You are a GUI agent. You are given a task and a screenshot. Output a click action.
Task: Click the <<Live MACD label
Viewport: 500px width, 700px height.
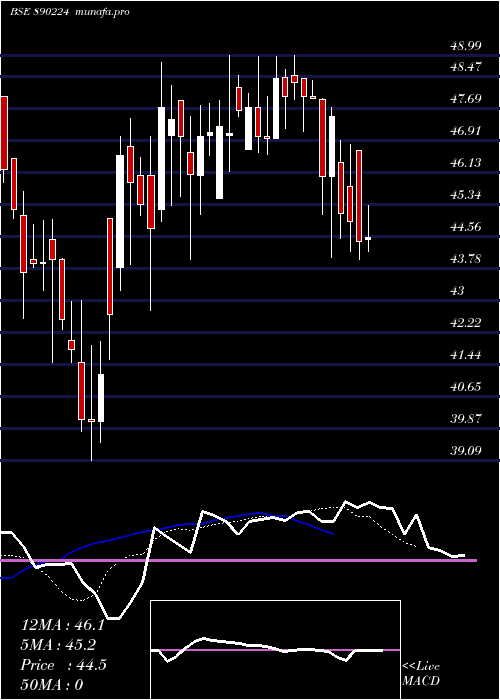(421, 674)
